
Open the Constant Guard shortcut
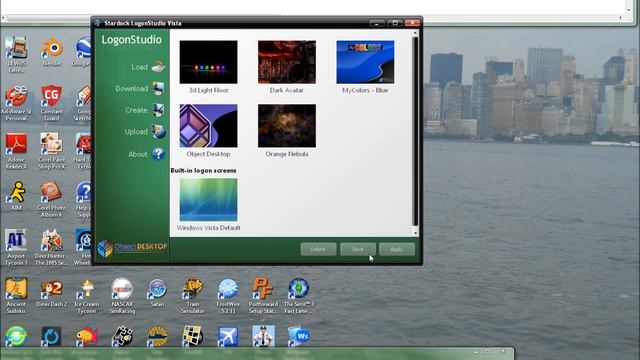51,103
